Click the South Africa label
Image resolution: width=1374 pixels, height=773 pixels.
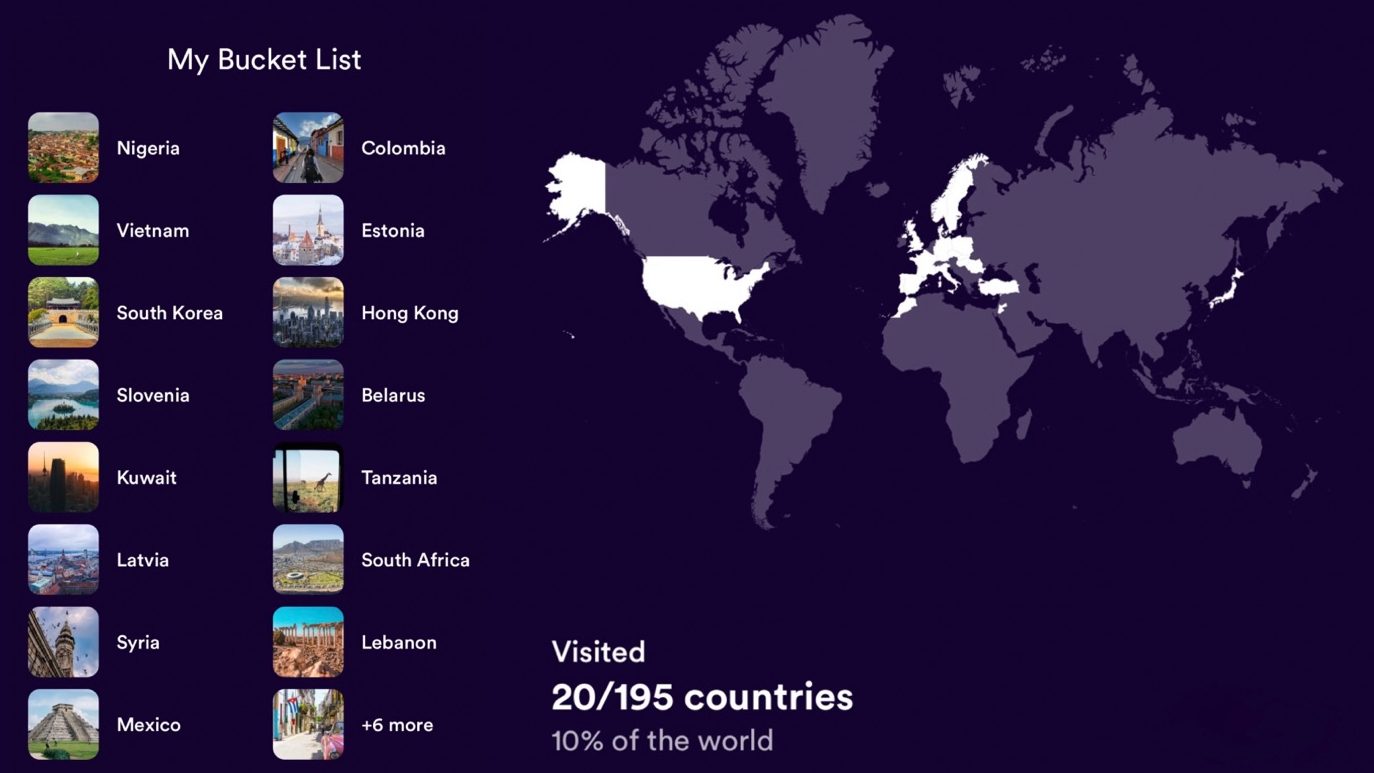click(x=415, y=560)
